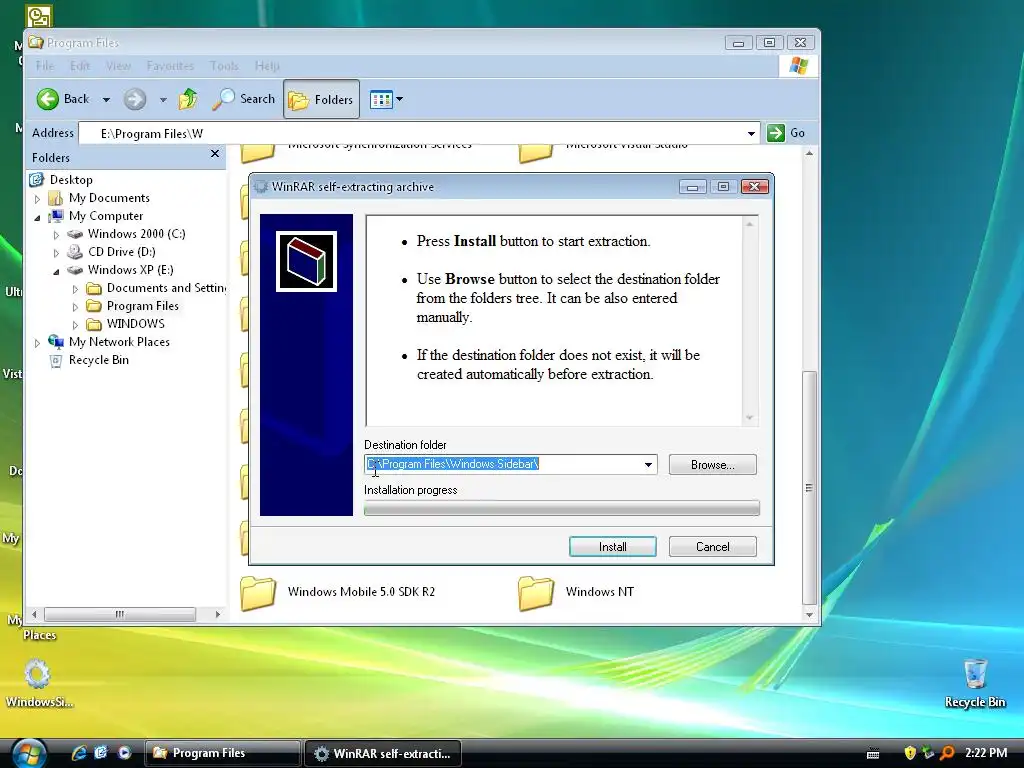This screenshot has height=768, width=1024.
Task: Open the WindowsSi... desktop icon
Action: click(x=39, y=684)
